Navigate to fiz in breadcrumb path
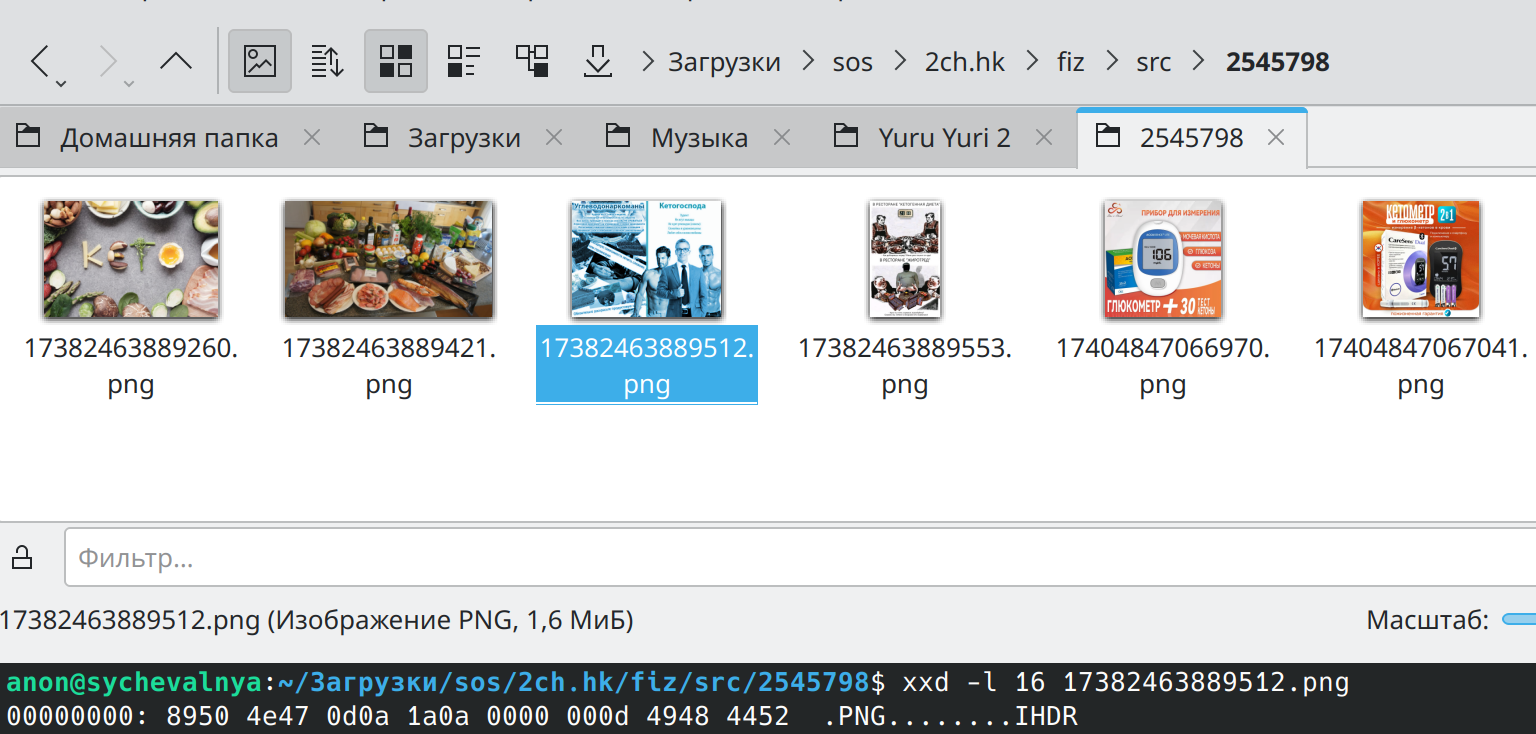This screenshot has width=1536, height=734. (1071, 62)
